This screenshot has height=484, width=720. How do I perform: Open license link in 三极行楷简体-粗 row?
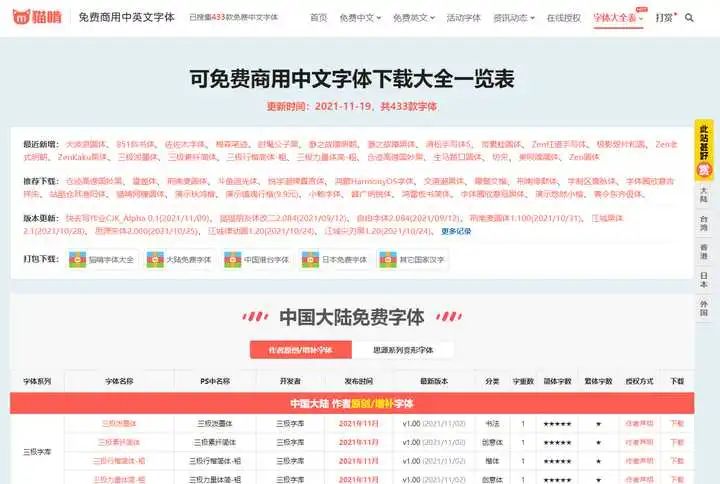[x=639, y=461]
